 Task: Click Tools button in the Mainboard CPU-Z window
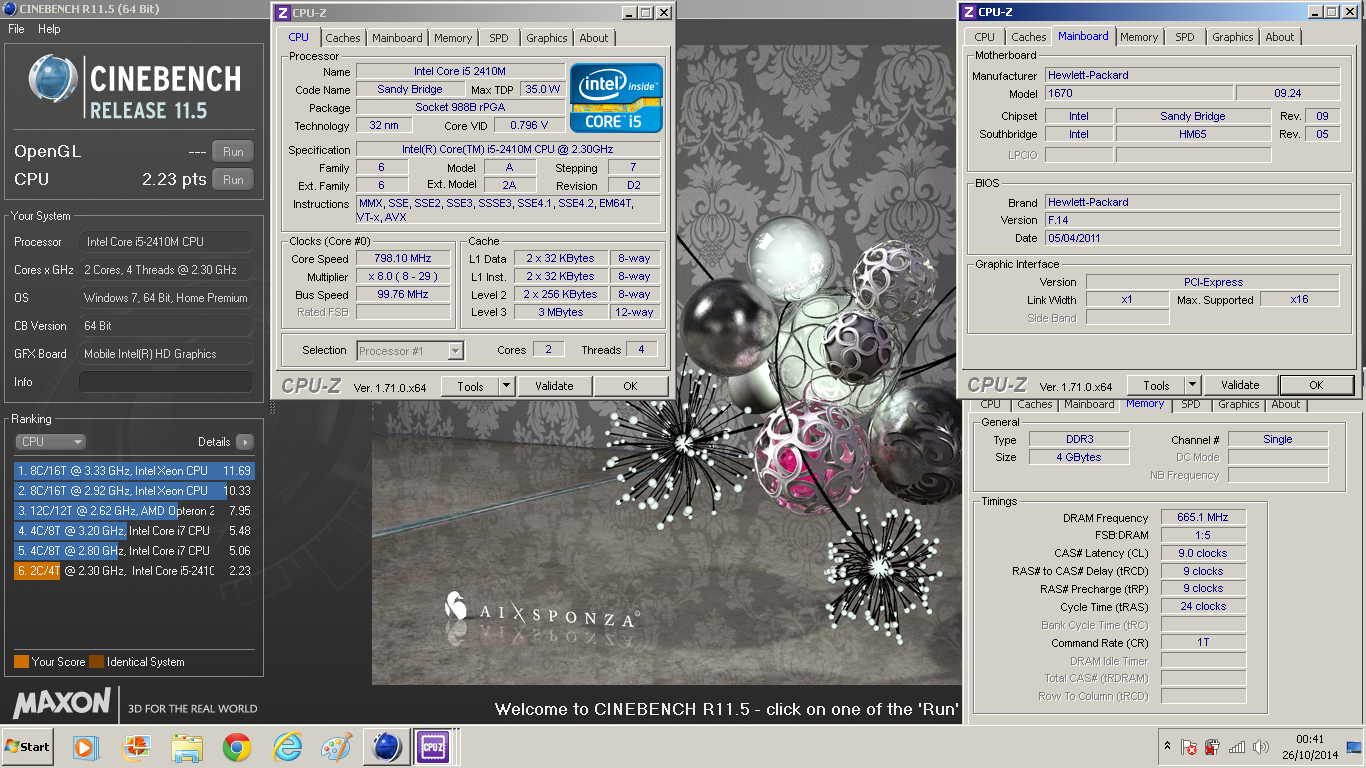pyautogui.click(x=1157, y=385)
